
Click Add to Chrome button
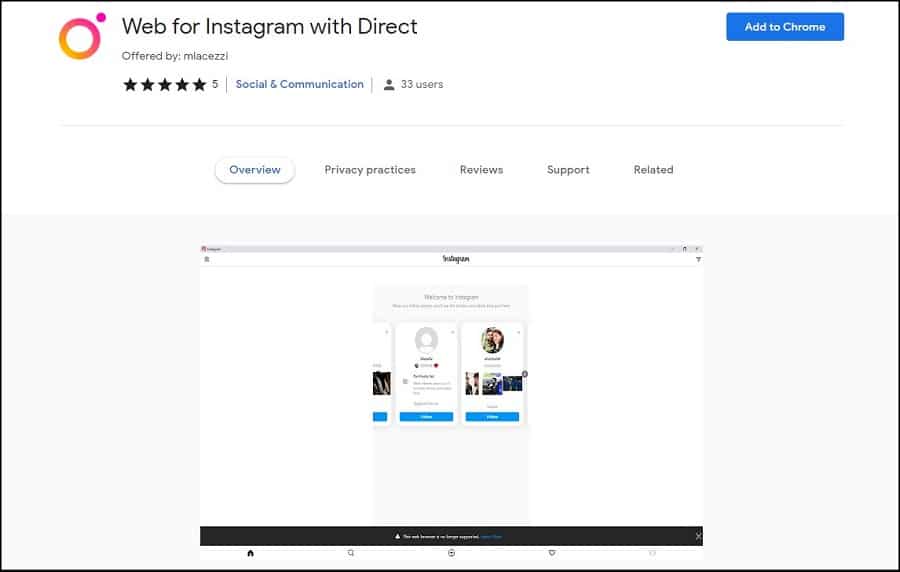(x=785, y=27)
